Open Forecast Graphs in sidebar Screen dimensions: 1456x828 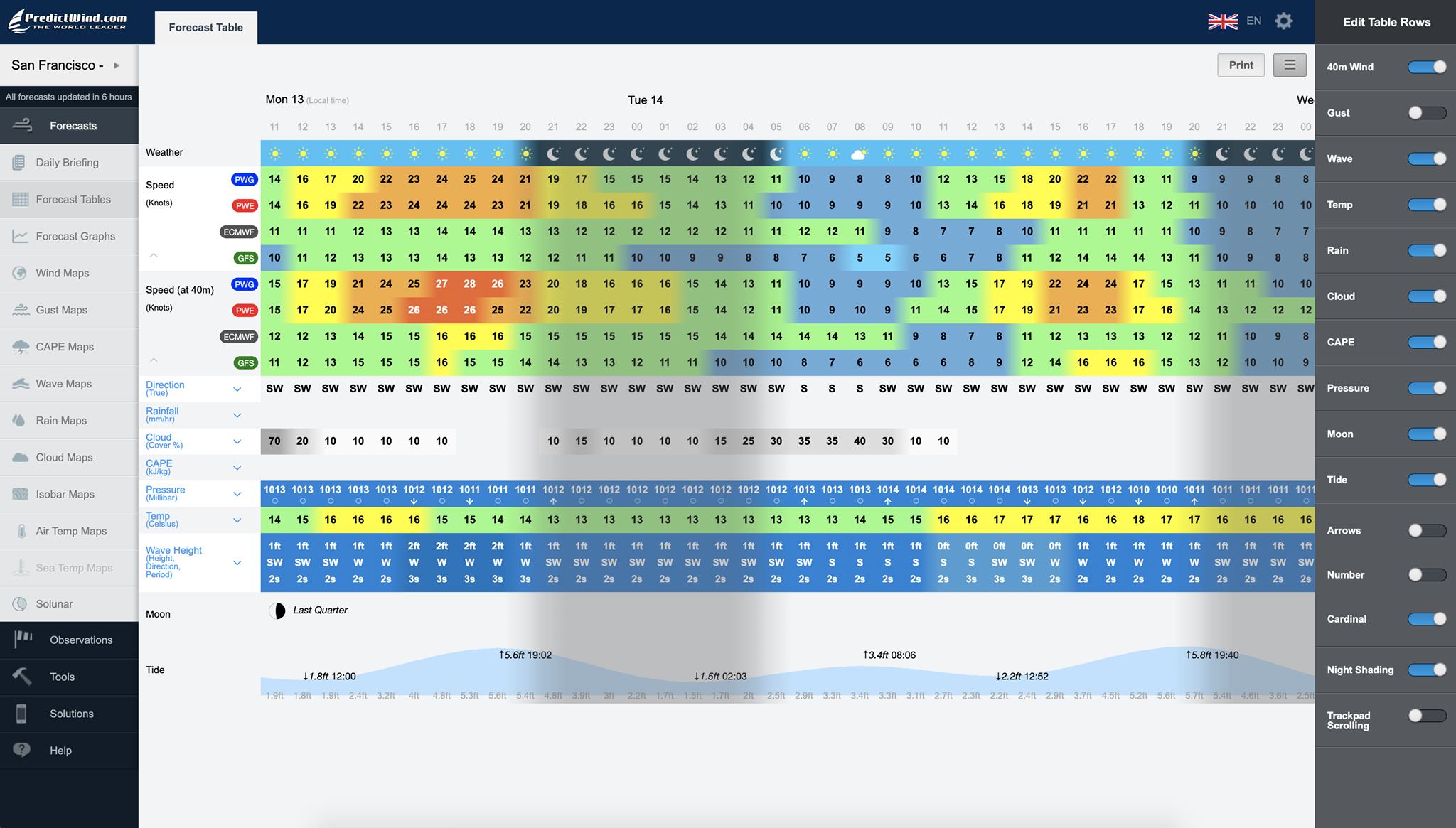click(69, 237)
